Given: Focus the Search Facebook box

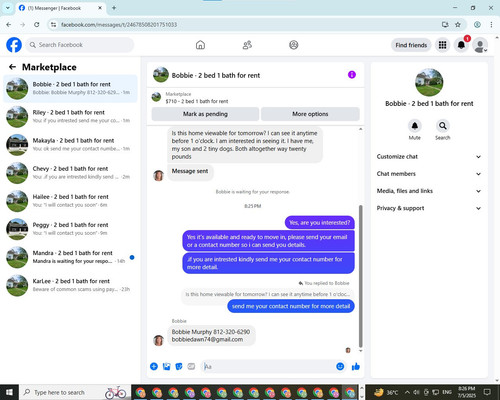Looking at the screenshot, I should (x=80, y=45).
